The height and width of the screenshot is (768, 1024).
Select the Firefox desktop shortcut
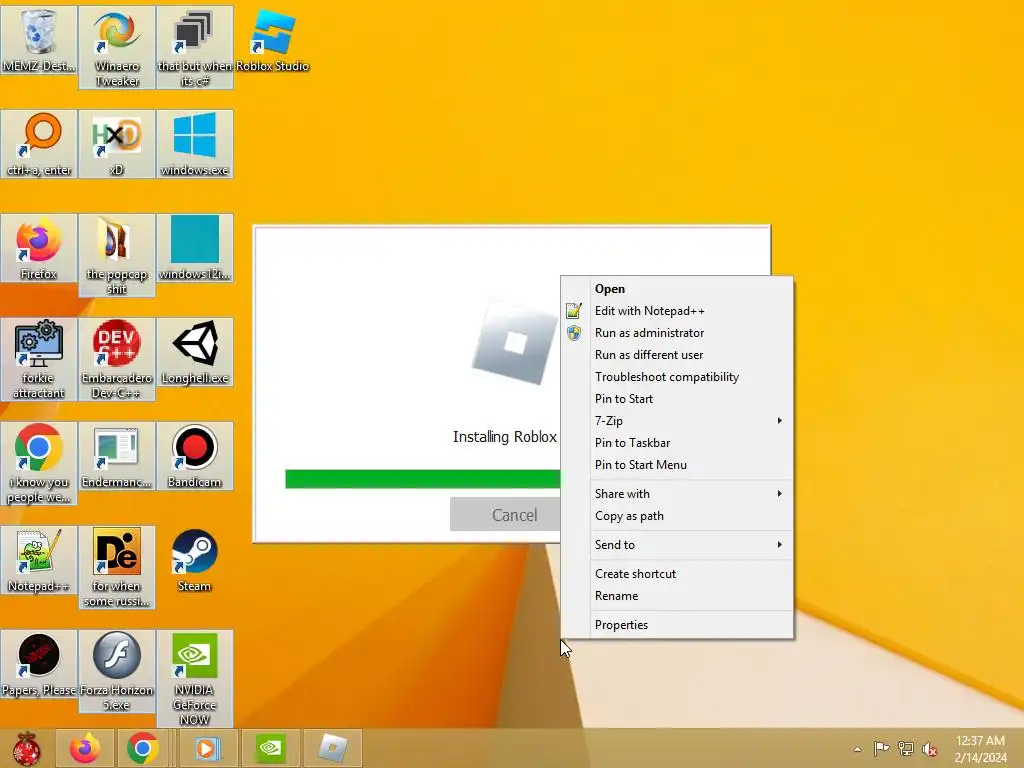[39, 248]
